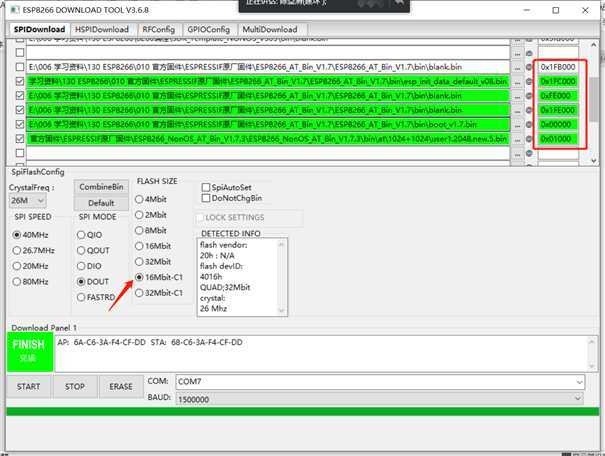Uncheck the esp_init_data_default row checkbox
Screen dimensions: 605x456
pos(20,81)
